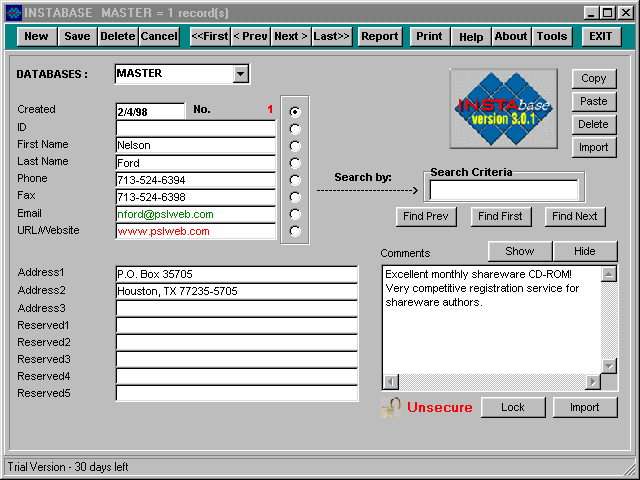The width and height of the screenshot is (640, 480).
Task: Choose the radio button beside Phone field
Action: click(295, 180)
